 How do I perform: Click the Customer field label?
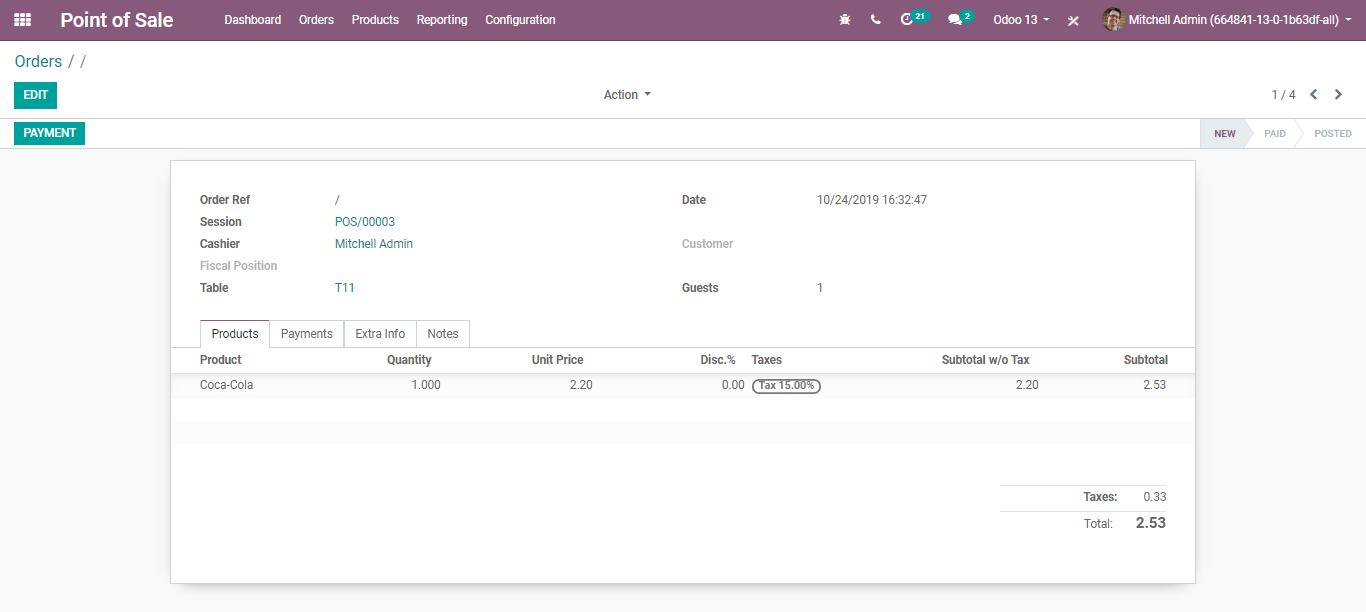point(708,244)
